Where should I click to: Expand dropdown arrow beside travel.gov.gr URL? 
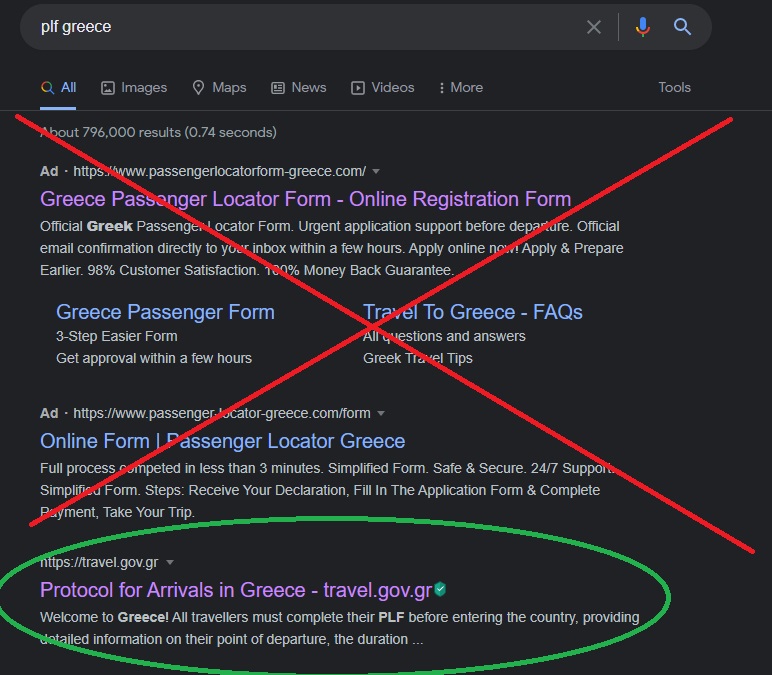[170, 562]
